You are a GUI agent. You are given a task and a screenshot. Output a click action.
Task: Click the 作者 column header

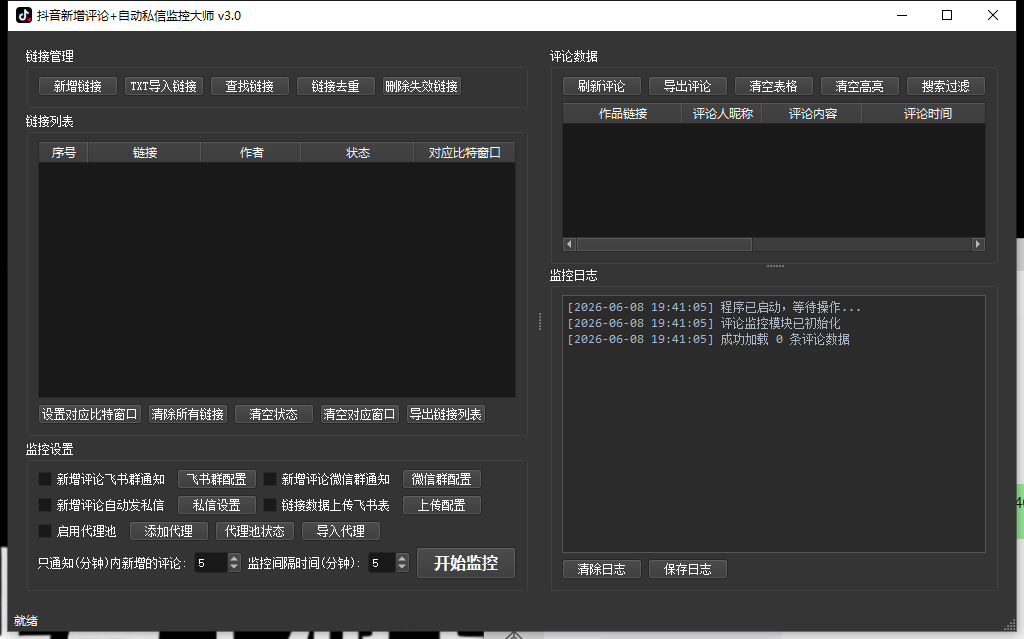coord(251,153)
